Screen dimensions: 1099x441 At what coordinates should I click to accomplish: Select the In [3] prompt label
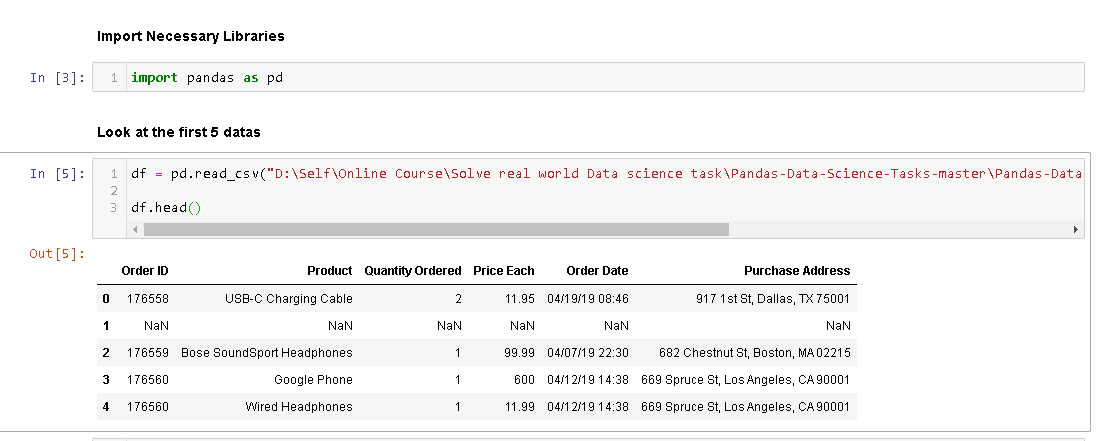coord(57,78)
